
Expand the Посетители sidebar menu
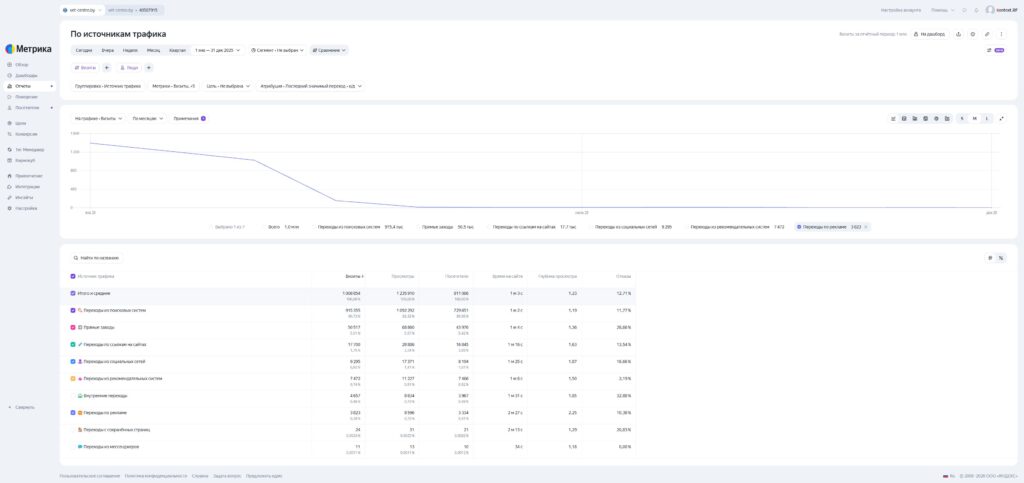tap(30, 108)
